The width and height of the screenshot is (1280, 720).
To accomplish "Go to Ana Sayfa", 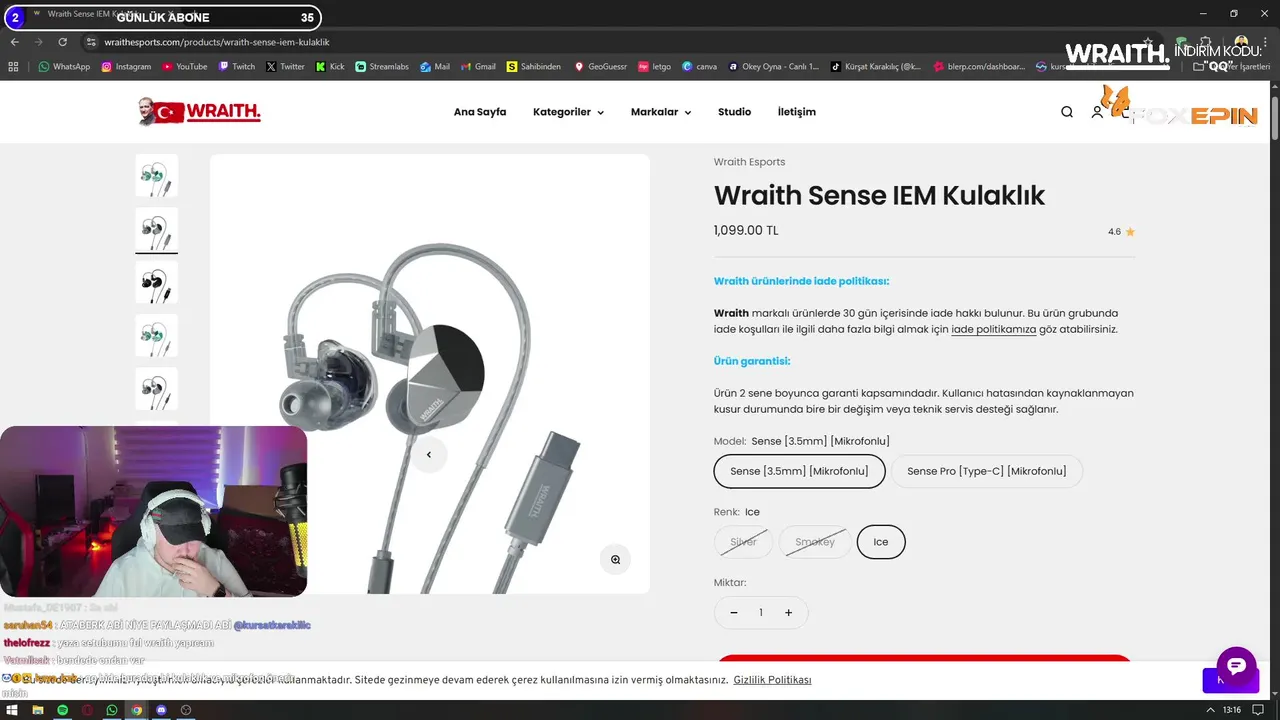I will pyautogui.click(x=480, y=112).
